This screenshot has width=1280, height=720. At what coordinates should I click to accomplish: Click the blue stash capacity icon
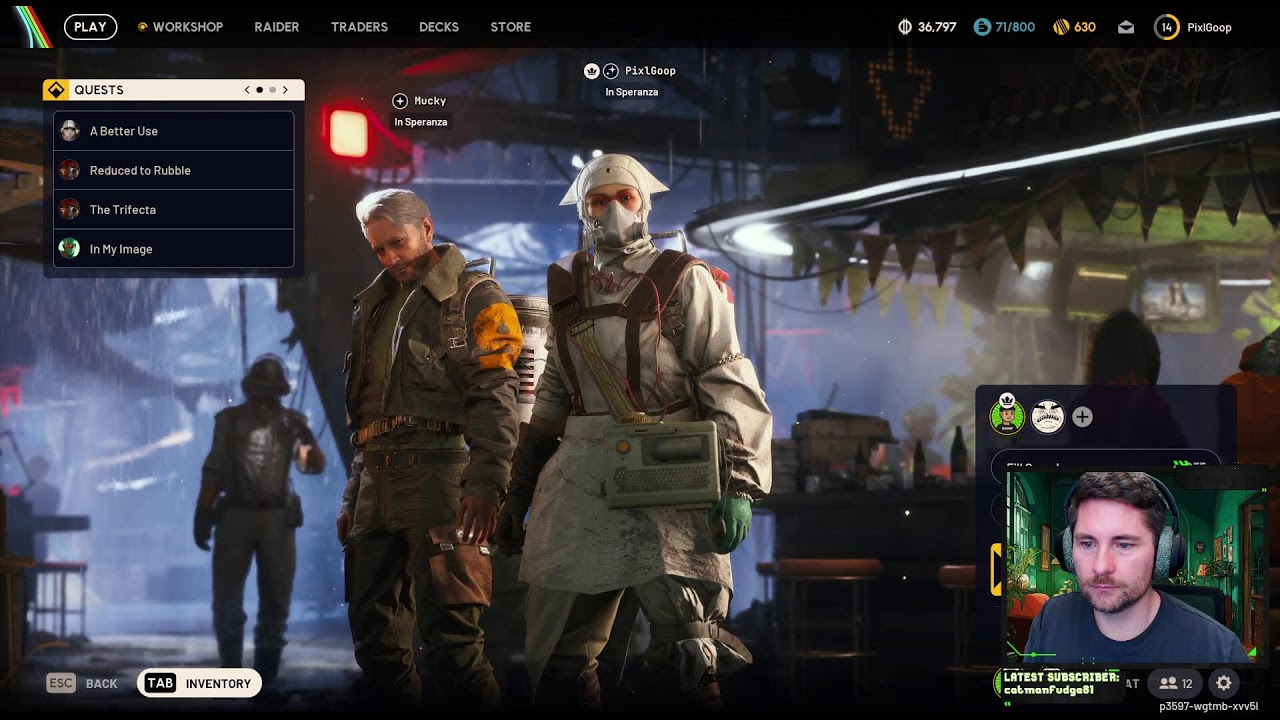[982, 27]
